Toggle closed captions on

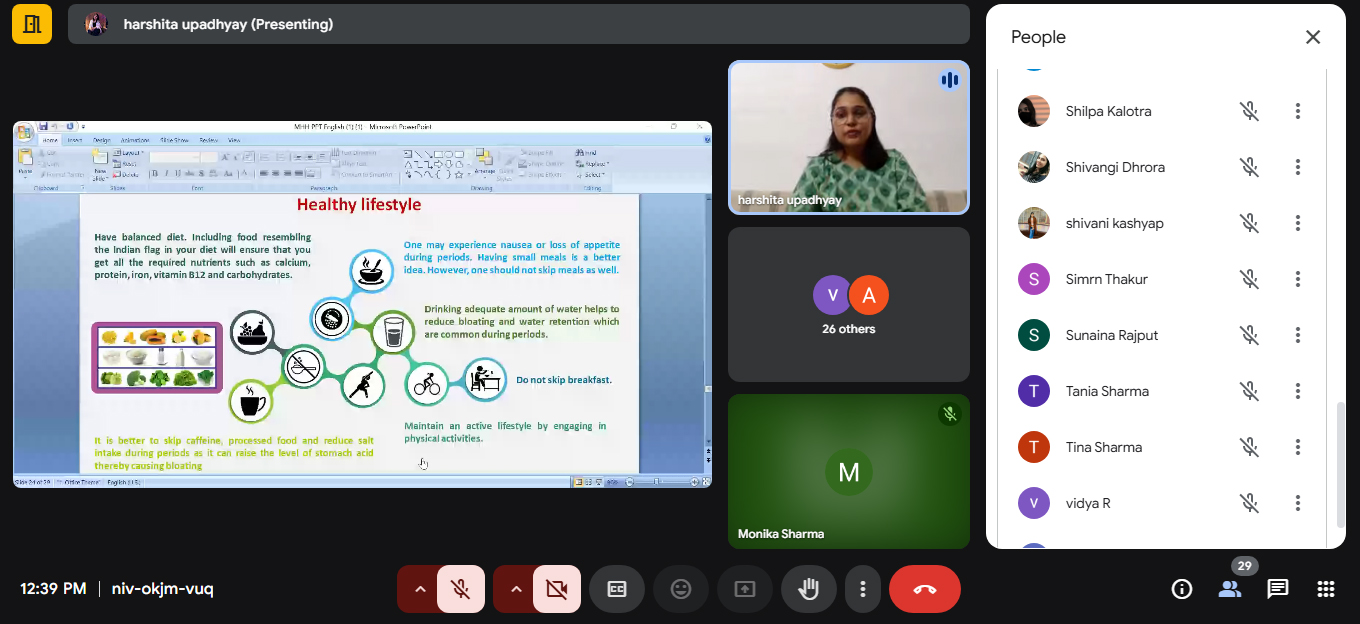[617, 589]
